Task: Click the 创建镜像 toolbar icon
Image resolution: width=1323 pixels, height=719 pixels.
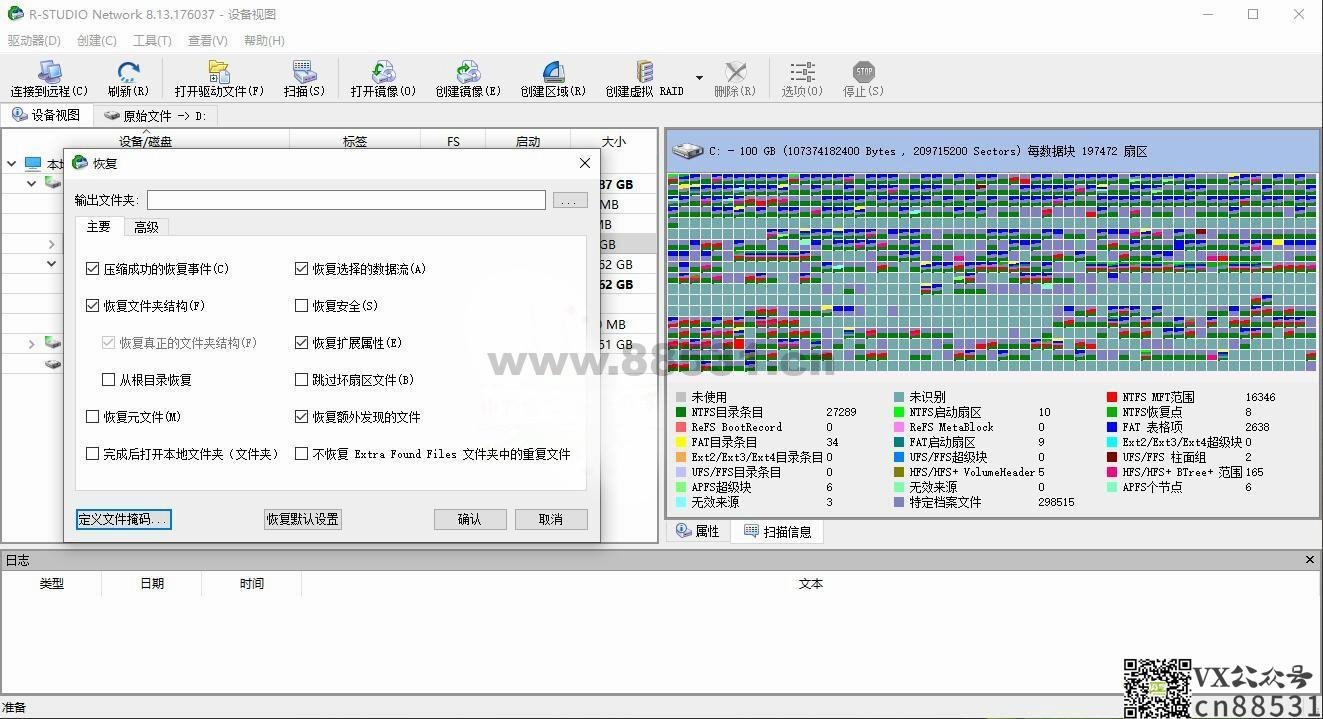Action: click(468, 72)
